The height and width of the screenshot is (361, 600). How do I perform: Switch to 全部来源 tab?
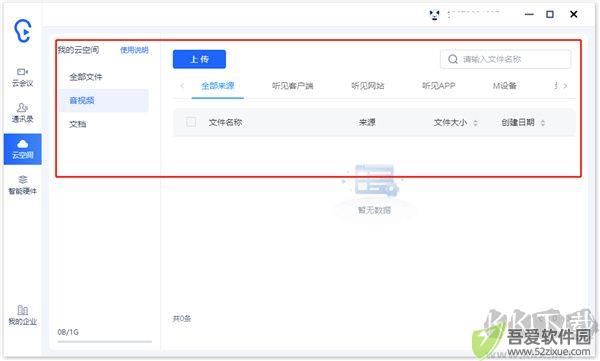(218, 86)
